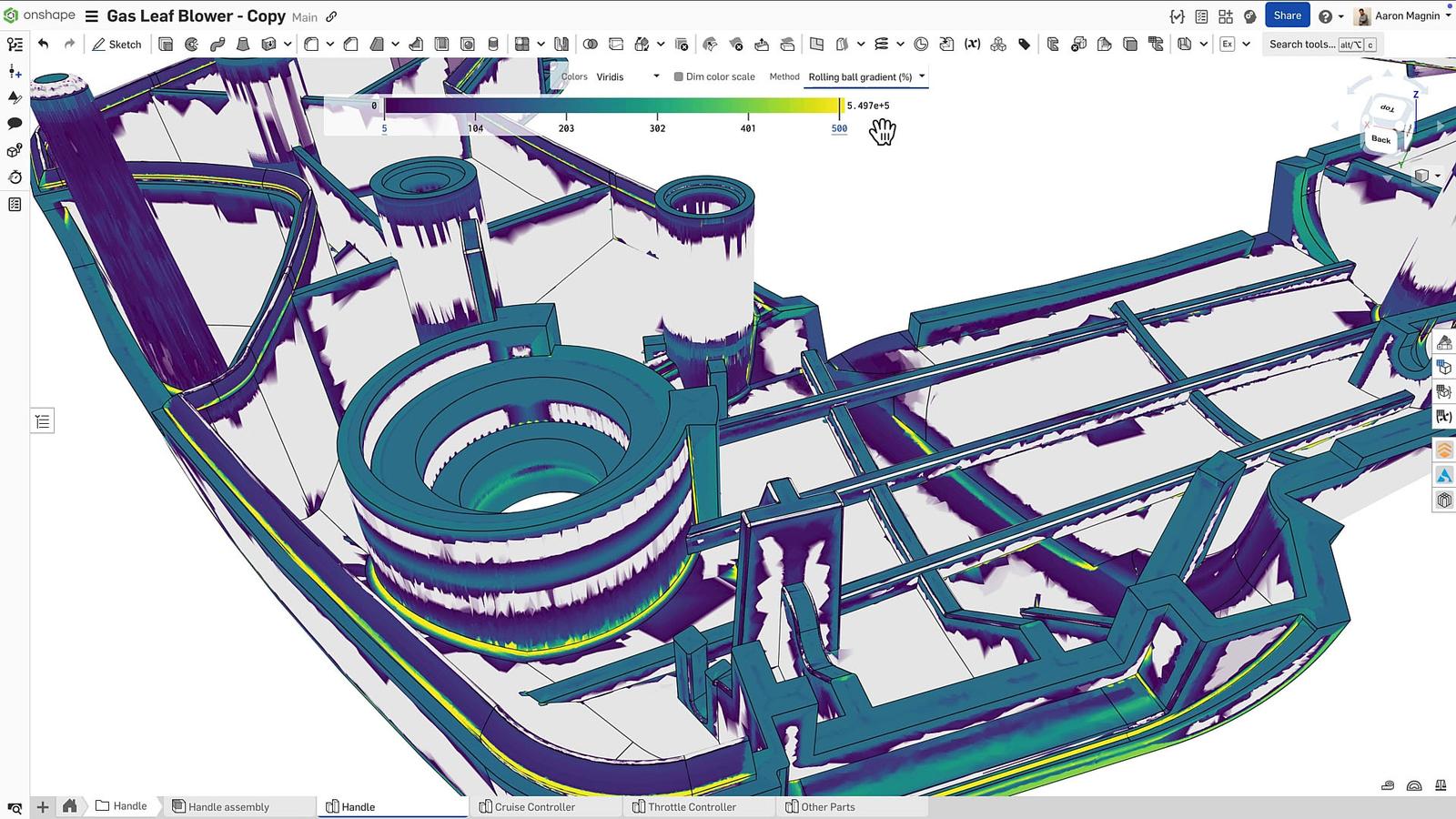1456x819 pixels.
Task: Select the Revolve tool
Action: point(192,44)
